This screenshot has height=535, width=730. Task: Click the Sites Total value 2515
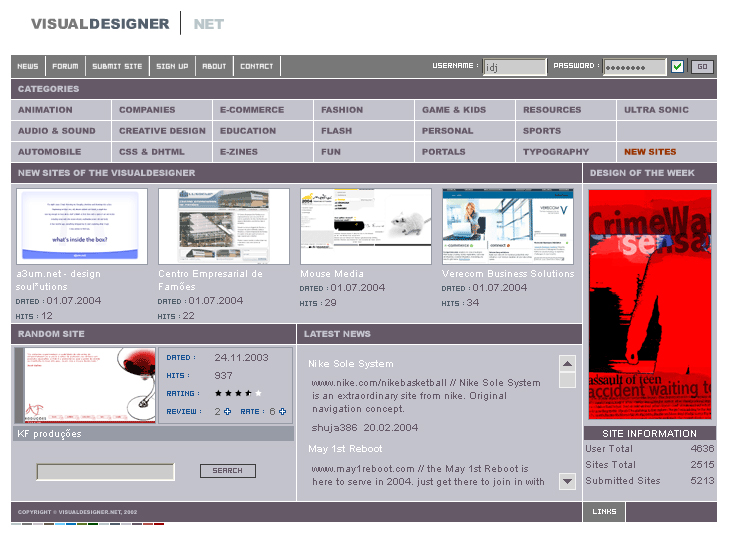(x=702, y=464)
